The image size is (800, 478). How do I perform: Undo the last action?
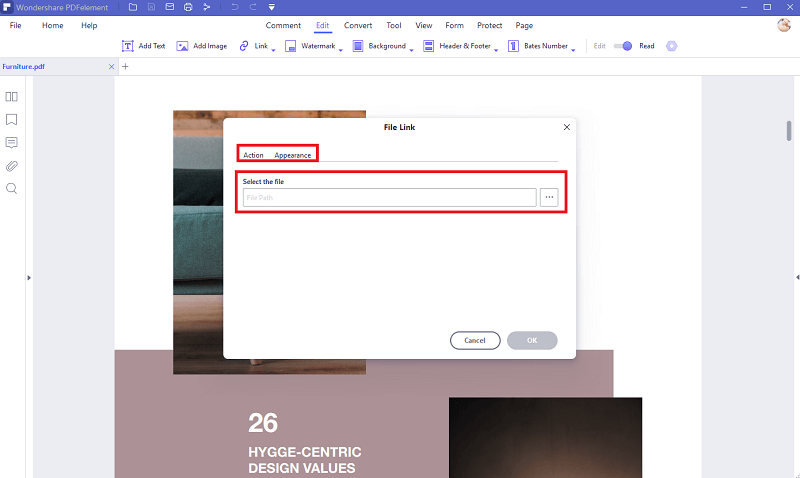pyautogui.click(x=235, y=7)
